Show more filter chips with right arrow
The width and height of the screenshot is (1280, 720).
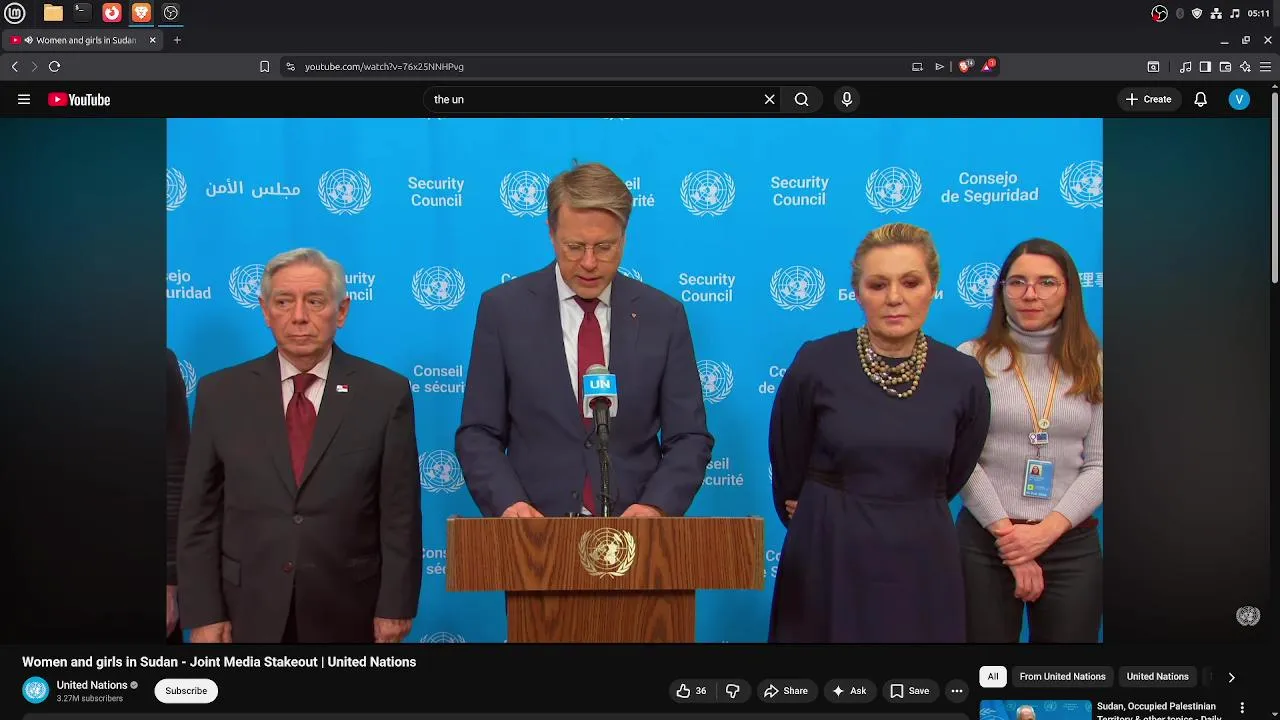tap(1231, 677)
